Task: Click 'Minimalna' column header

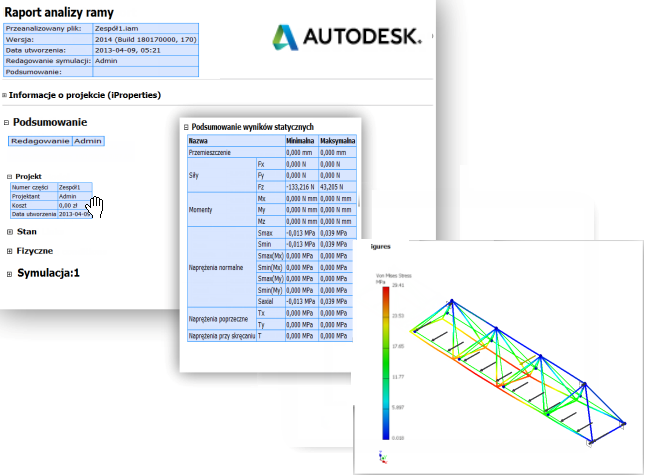Action: tap(302, 141)
